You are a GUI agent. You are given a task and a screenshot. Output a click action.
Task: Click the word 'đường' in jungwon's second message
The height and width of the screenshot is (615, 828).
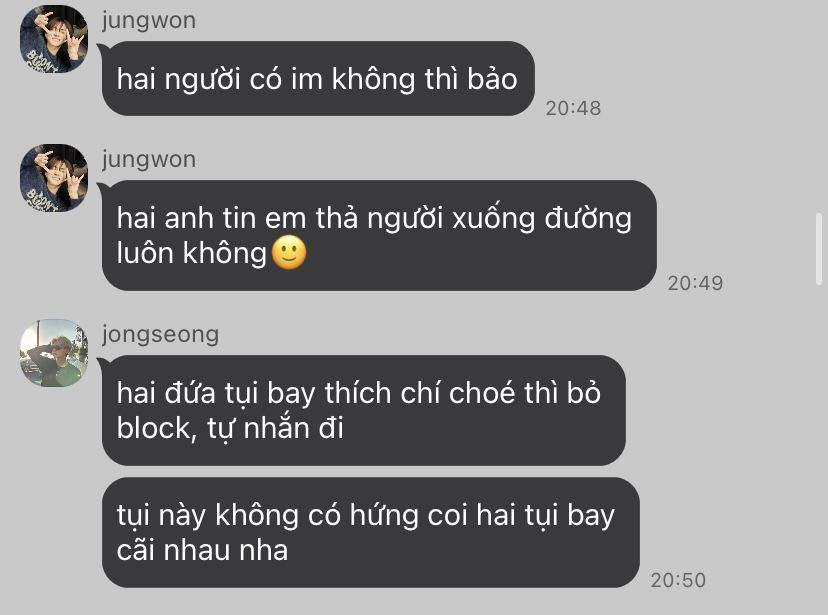click(588, 219)
